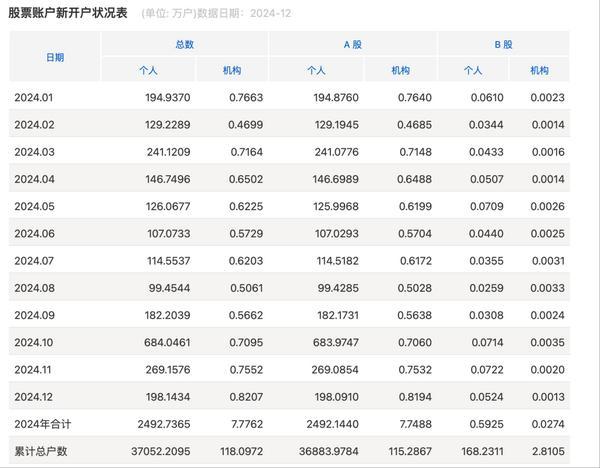Click 机构 sub-header under B 股
This screenshot has height=468, width=600.
tap(539, 71)
